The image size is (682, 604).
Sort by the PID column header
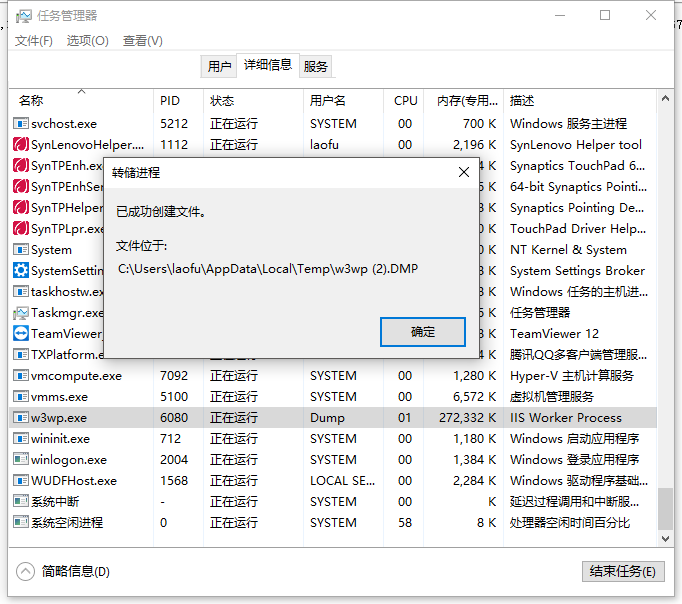coord(178,100)
